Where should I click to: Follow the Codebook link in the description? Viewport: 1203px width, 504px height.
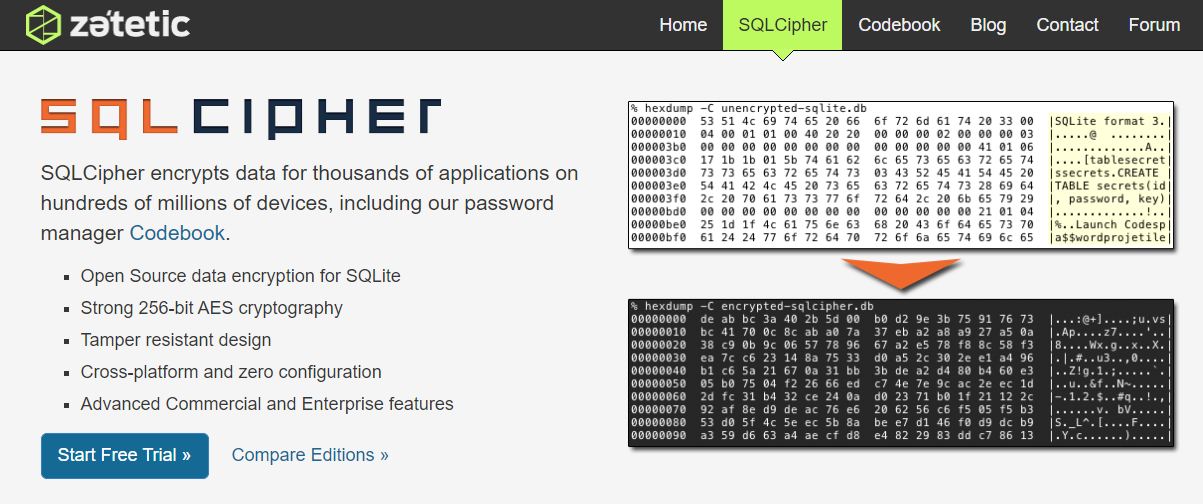(177, 233)
